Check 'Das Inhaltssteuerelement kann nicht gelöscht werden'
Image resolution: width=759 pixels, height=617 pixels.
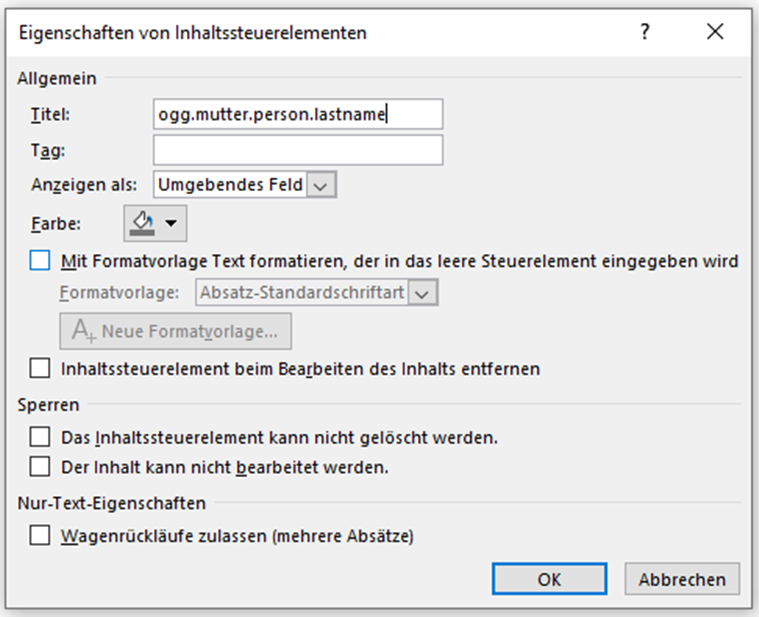click(40, 437)
